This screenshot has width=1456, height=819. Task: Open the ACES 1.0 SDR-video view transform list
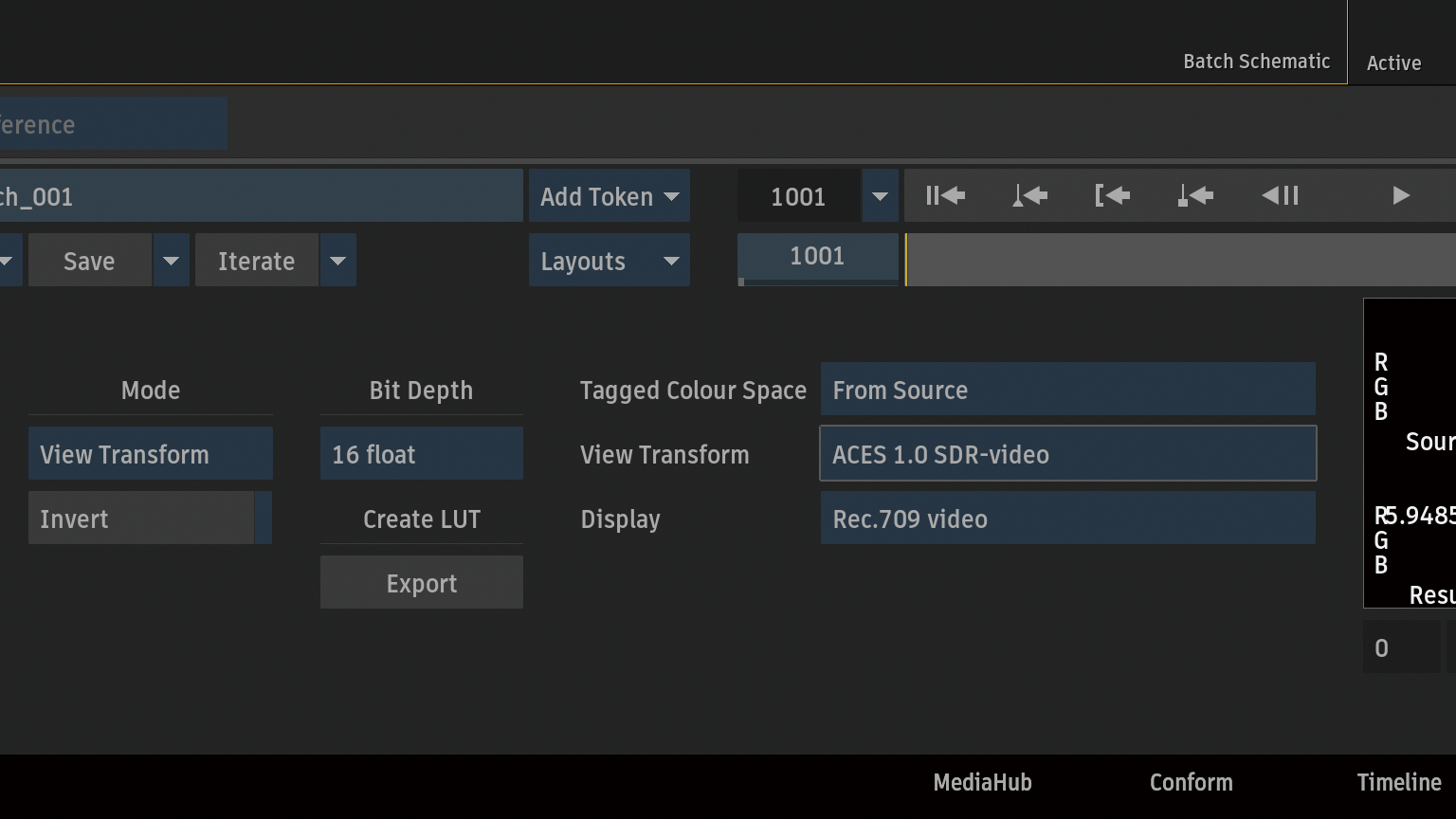coord(1068,454)
